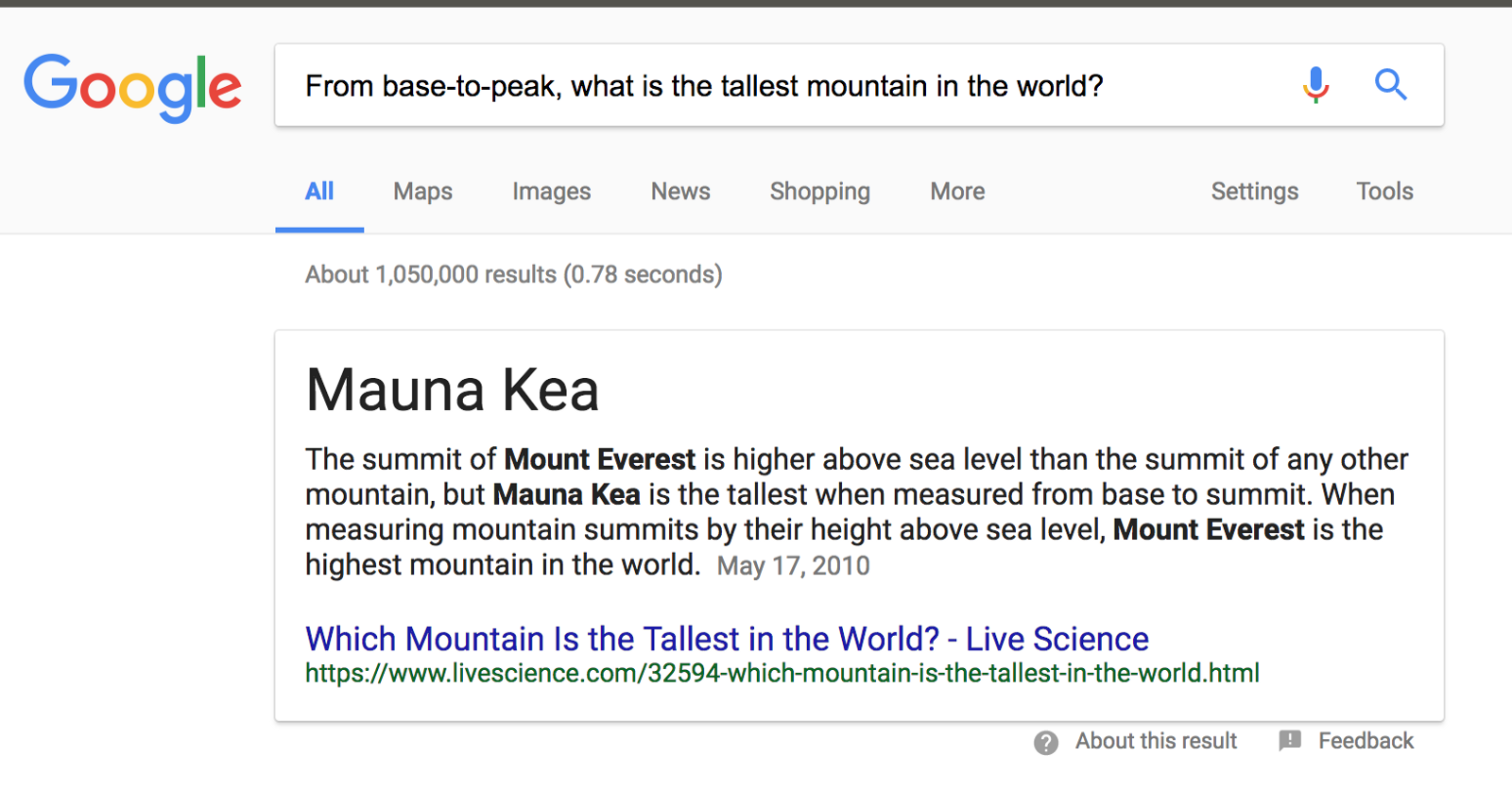
Task: Show the search Tools options
Action: (1384, 192)
